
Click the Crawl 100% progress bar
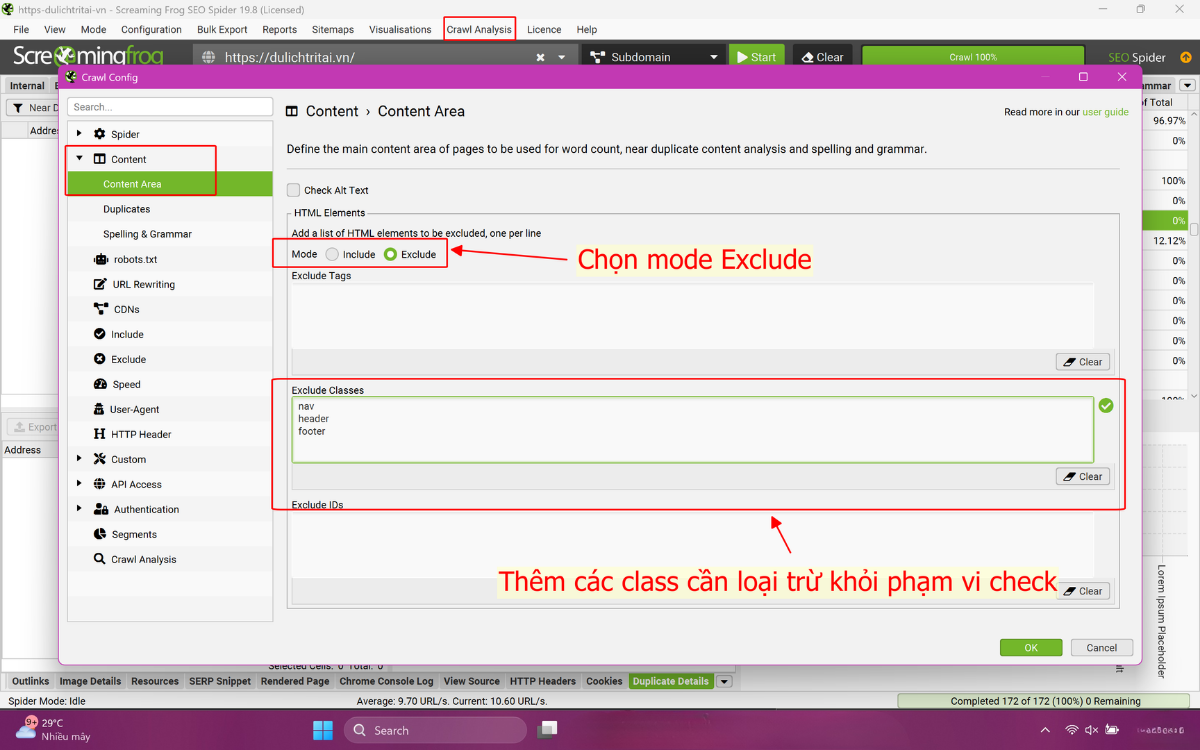coord(972,57)
